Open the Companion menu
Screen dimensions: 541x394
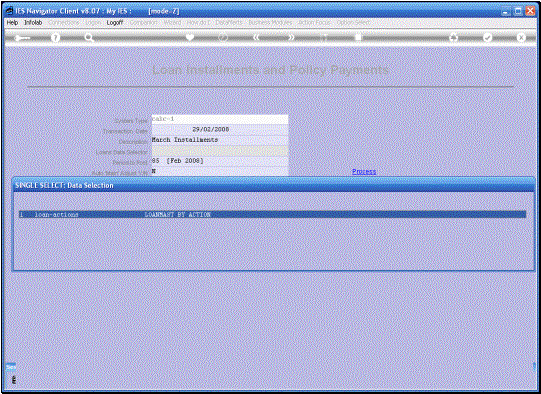(144, 22)
